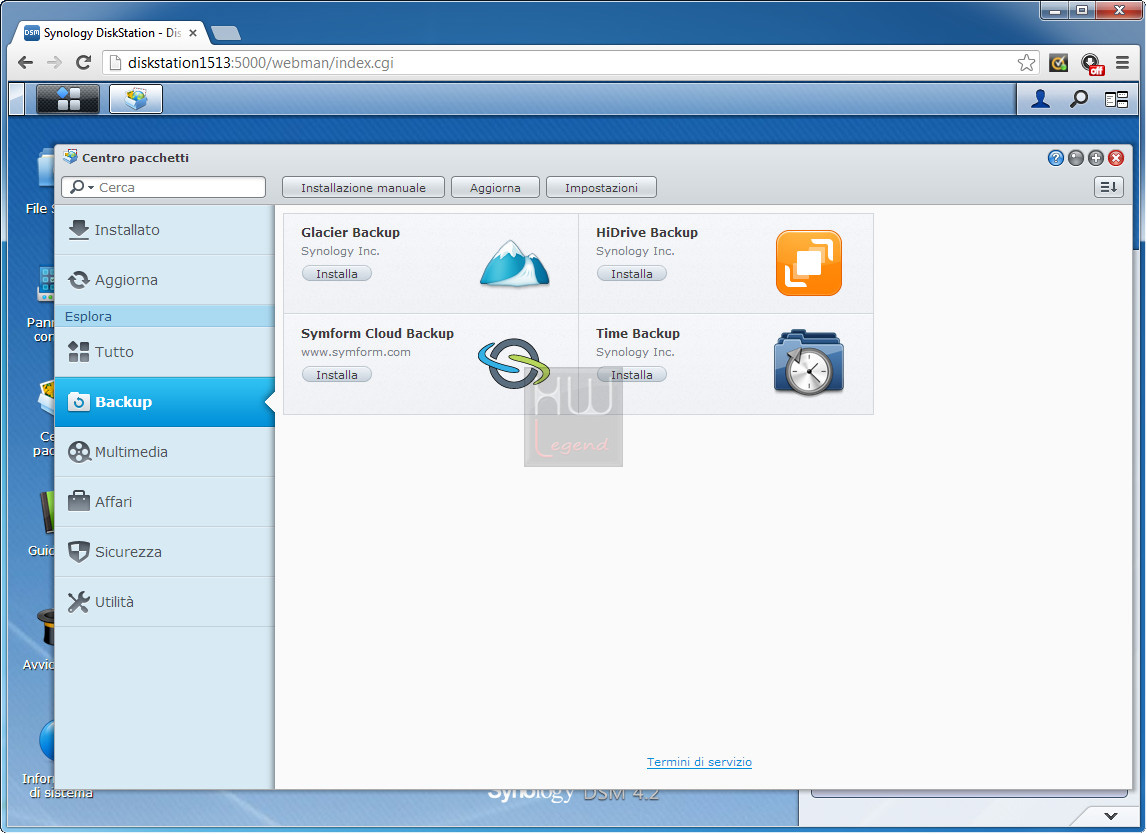Click the HiDrive Backup title
1147x834 pixels.
click(x=647, y=233)
